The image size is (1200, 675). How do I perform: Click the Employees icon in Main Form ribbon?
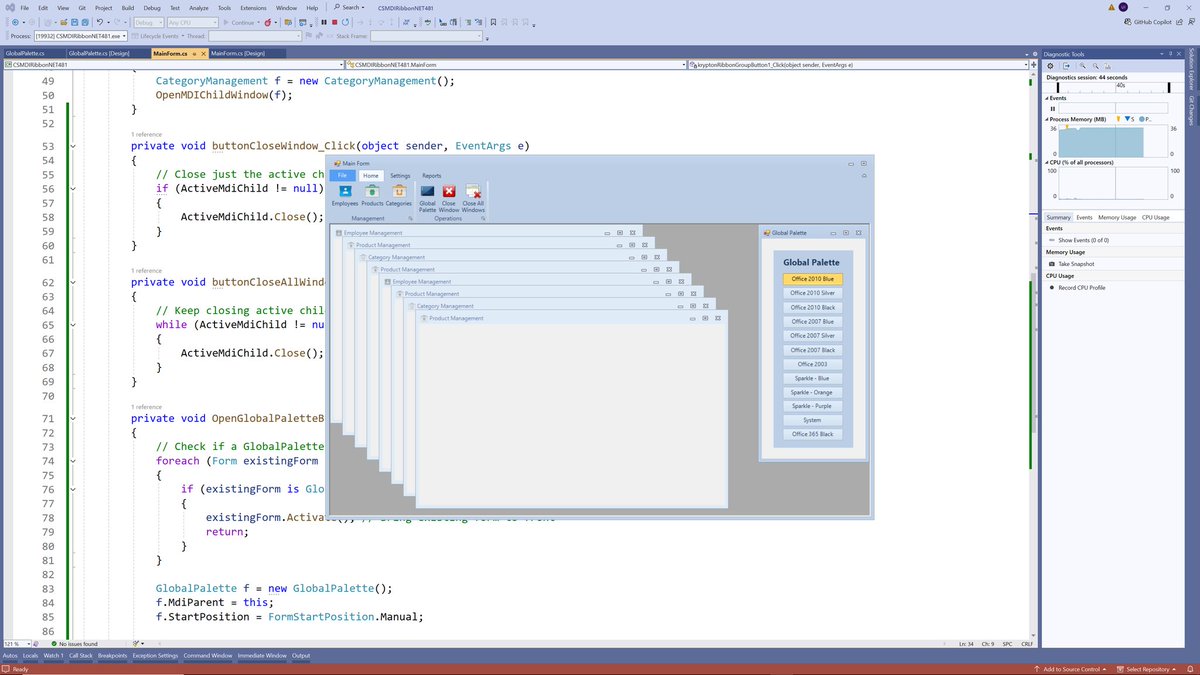[x=344, y=191]
